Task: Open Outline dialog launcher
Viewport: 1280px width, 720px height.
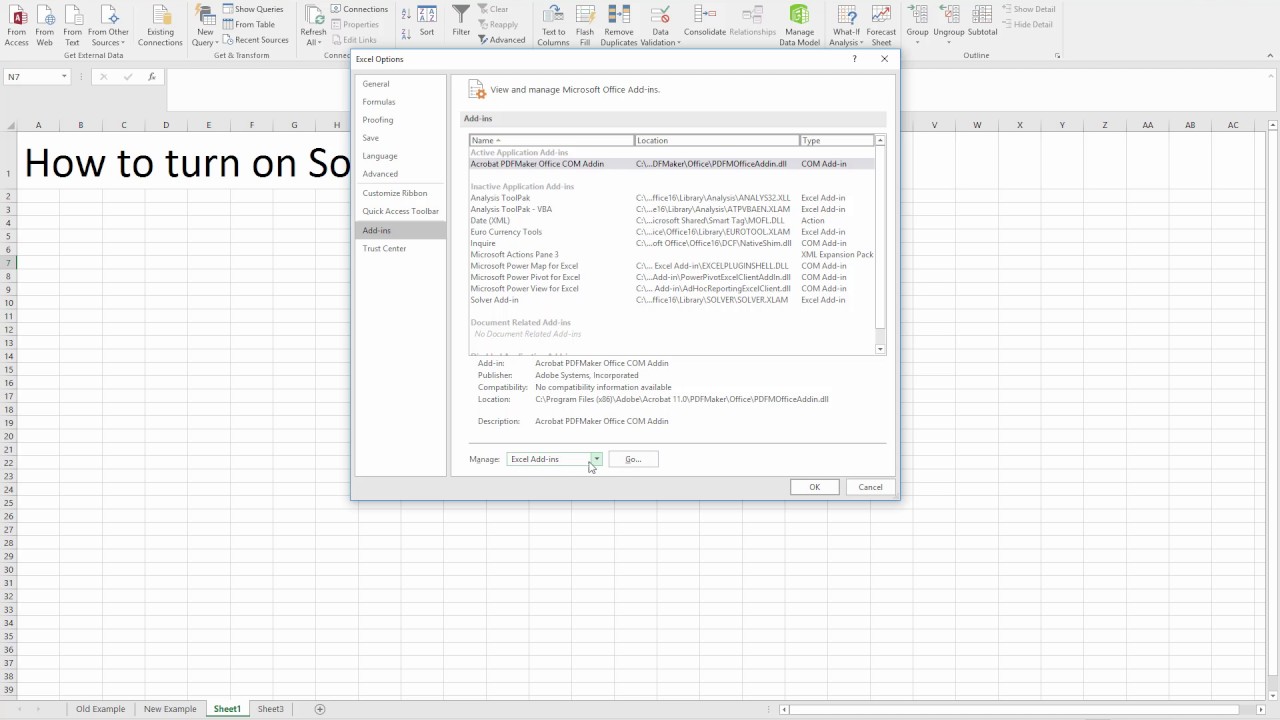Action: (1058, 55)
